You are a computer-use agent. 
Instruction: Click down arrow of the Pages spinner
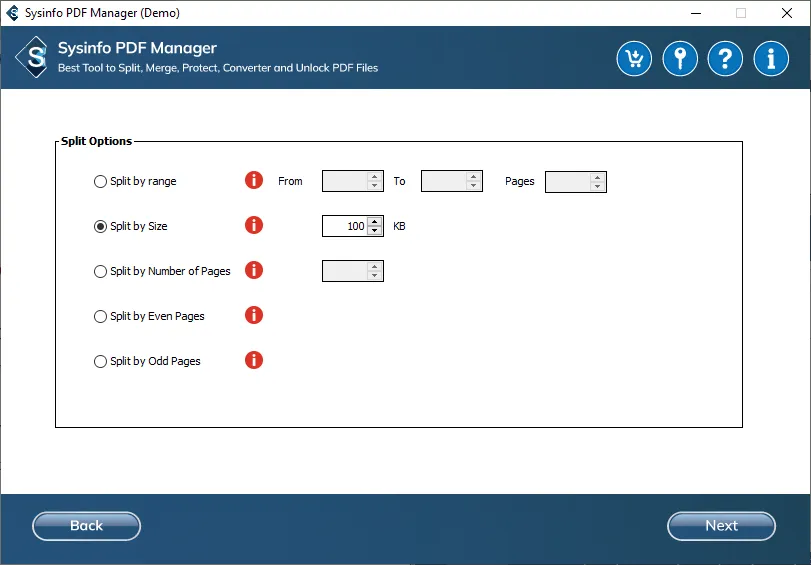(x=597, y=186)
